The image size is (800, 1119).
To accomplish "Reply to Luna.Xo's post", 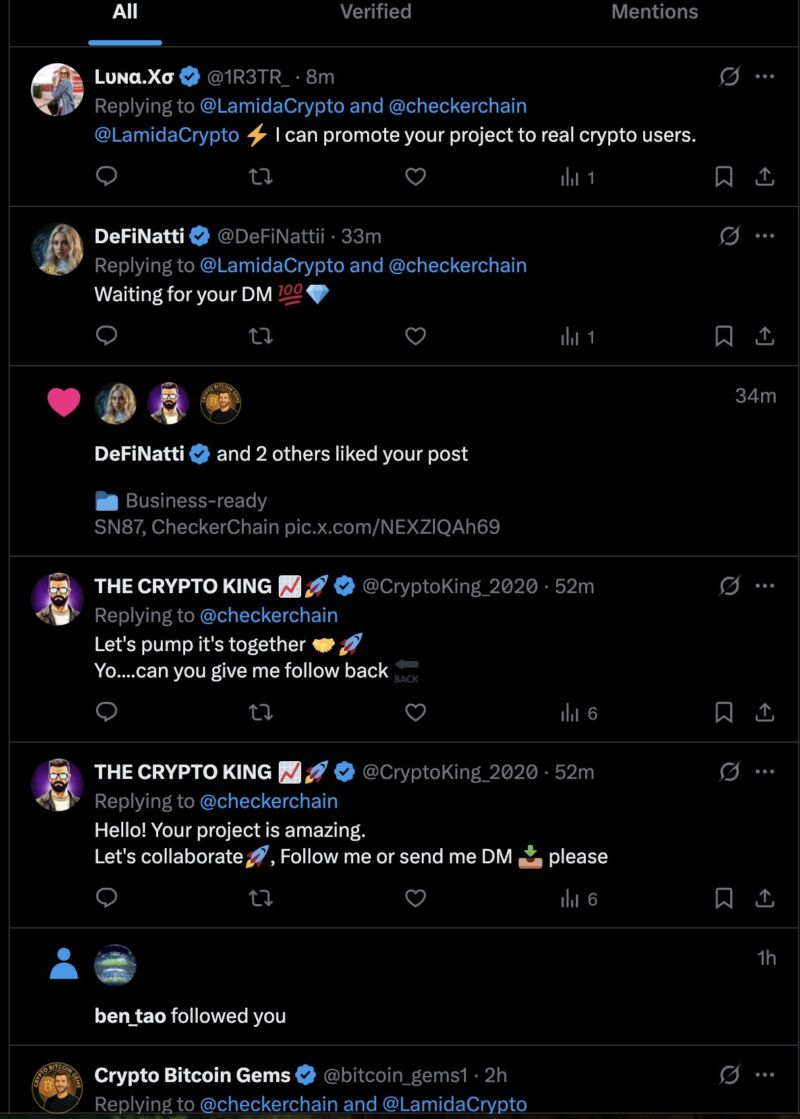I will [106, 177].
